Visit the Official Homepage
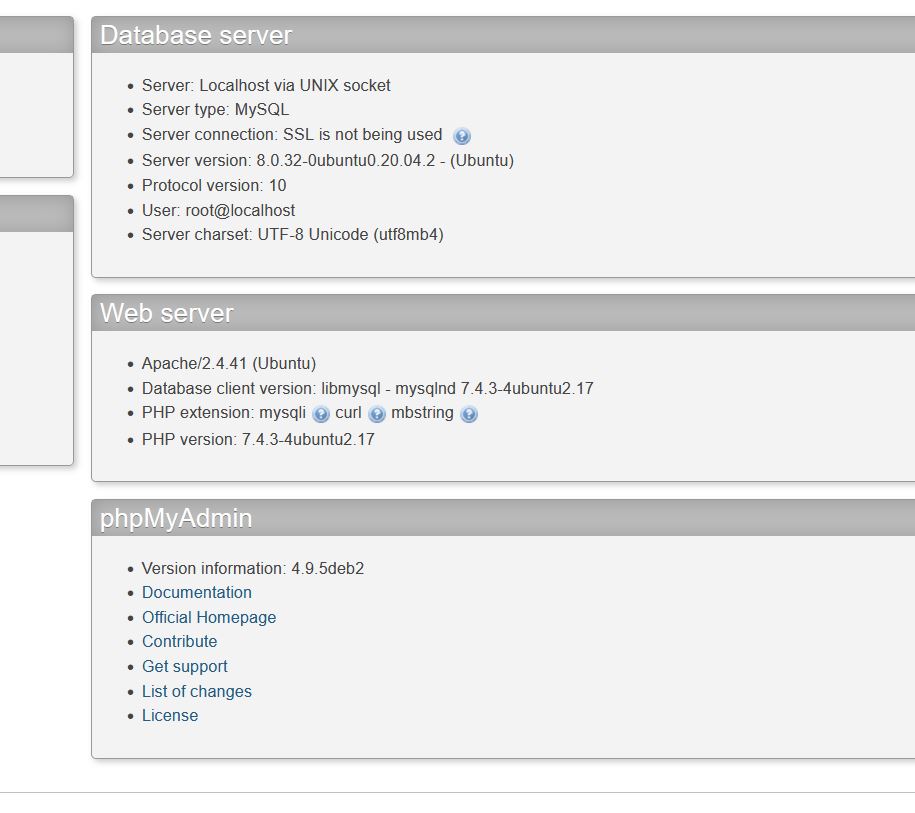Viewport: 915px width, 813px height. [x=209, y=617]
